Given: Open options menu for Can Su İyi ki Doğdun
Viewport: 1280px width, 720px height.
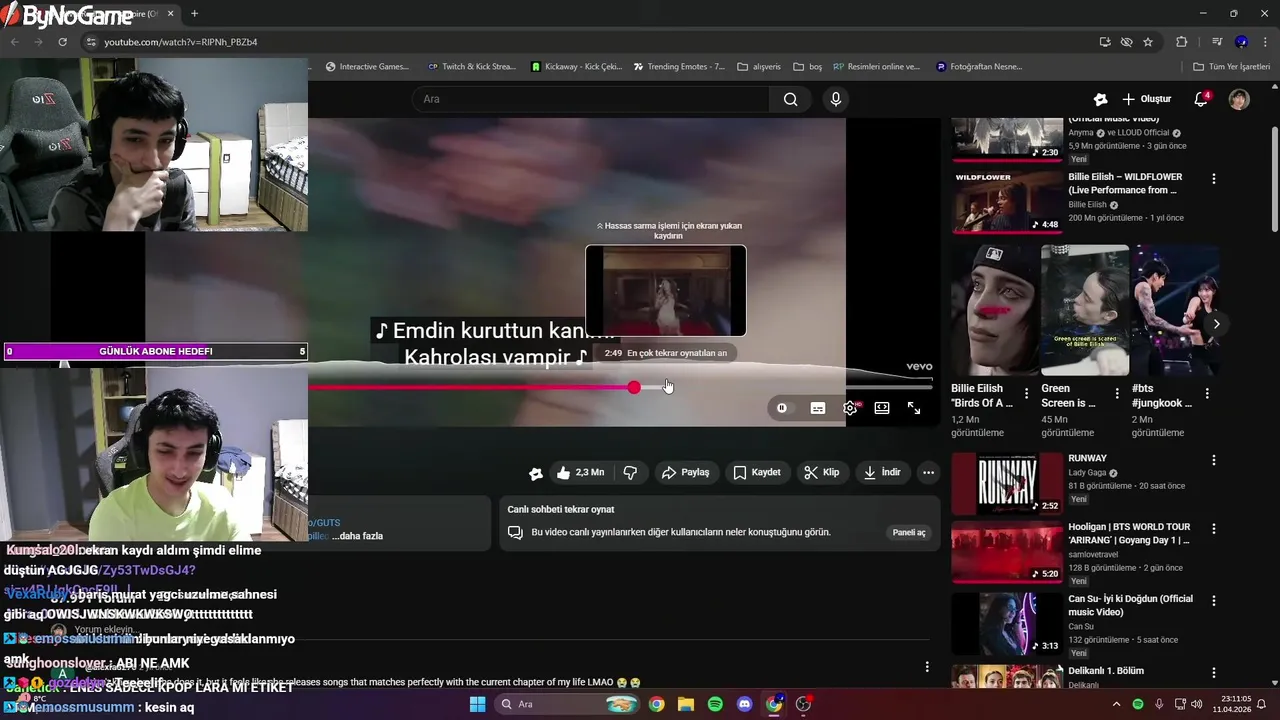Looking at the screenshot, I should [1214, 601].
